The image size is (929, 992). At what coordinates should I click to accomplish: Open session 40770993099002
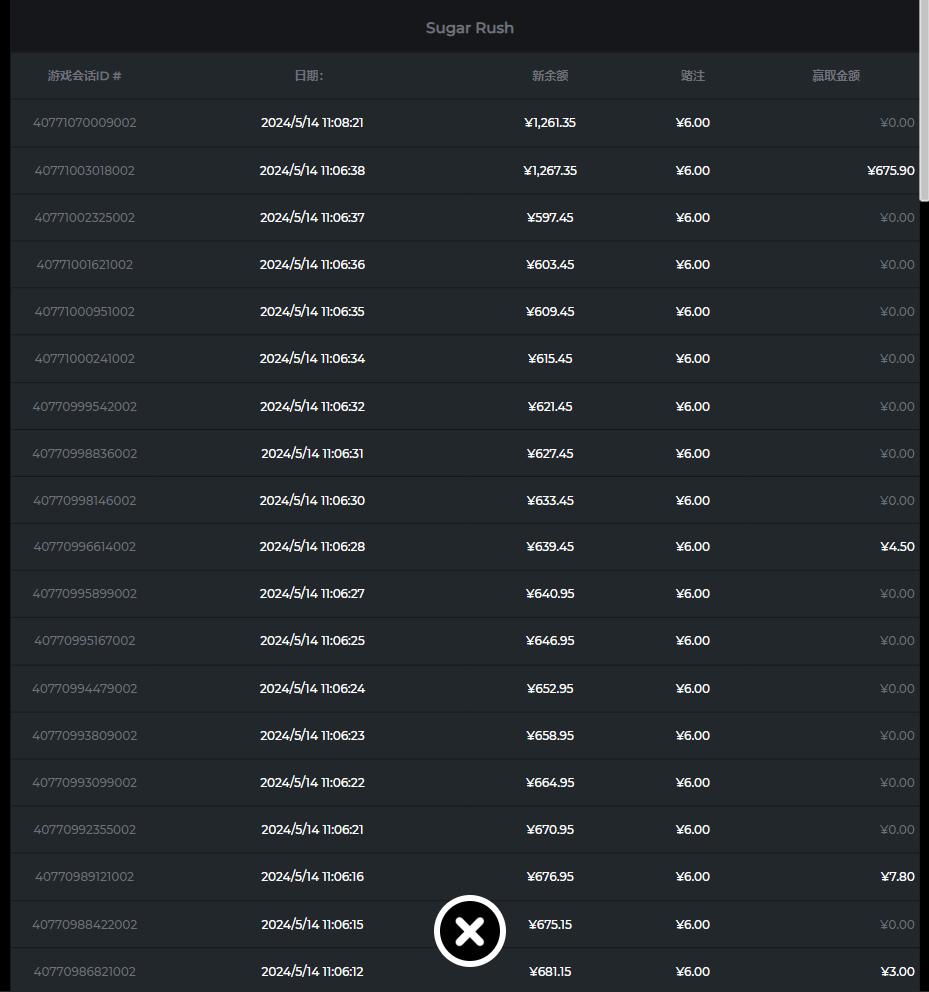pyautogui.click(x=85, y=783)
